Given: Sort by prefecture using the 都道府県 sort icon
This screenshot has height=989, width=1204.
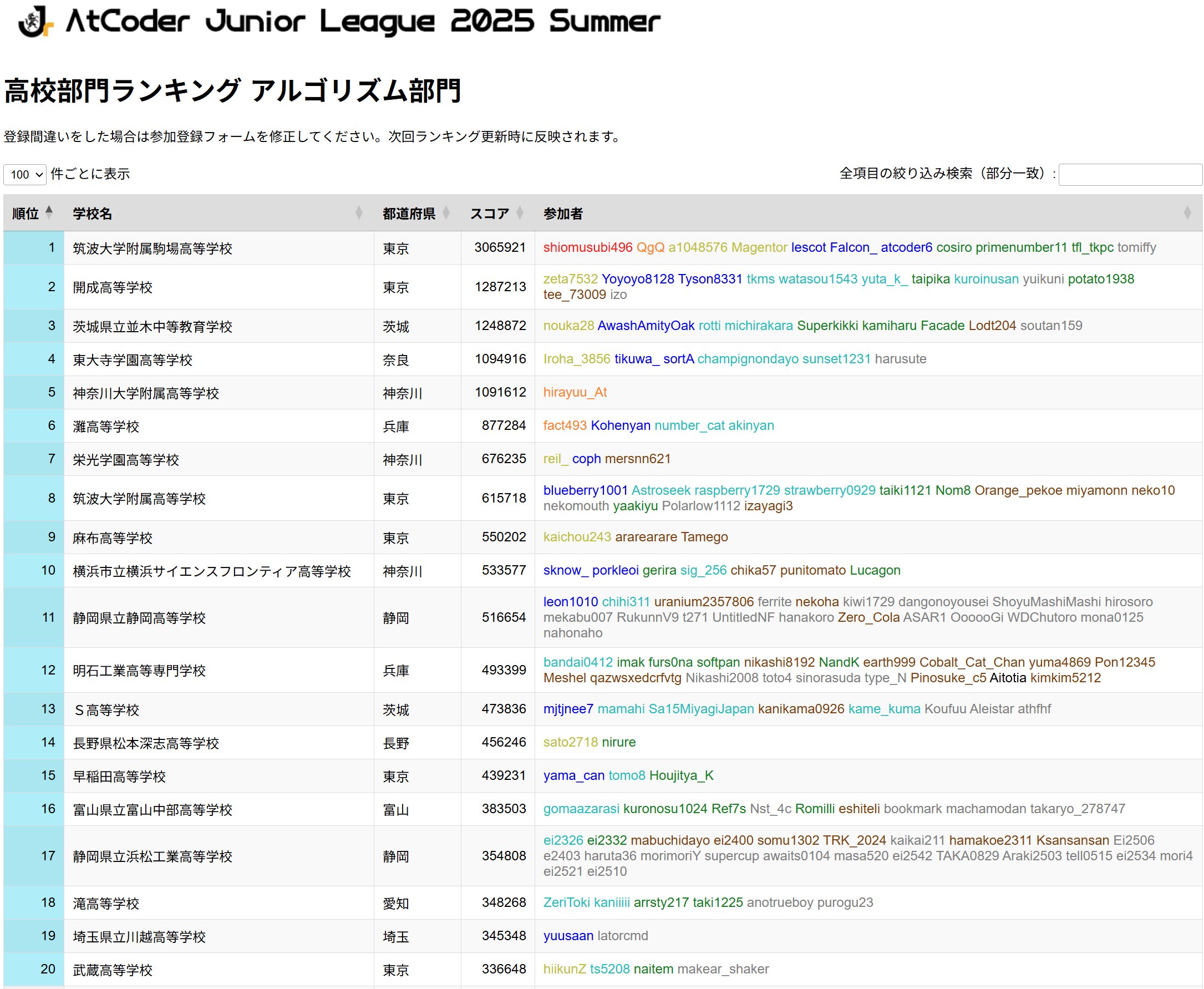Looking at the screenshot, I should click(x=446, y=214).
